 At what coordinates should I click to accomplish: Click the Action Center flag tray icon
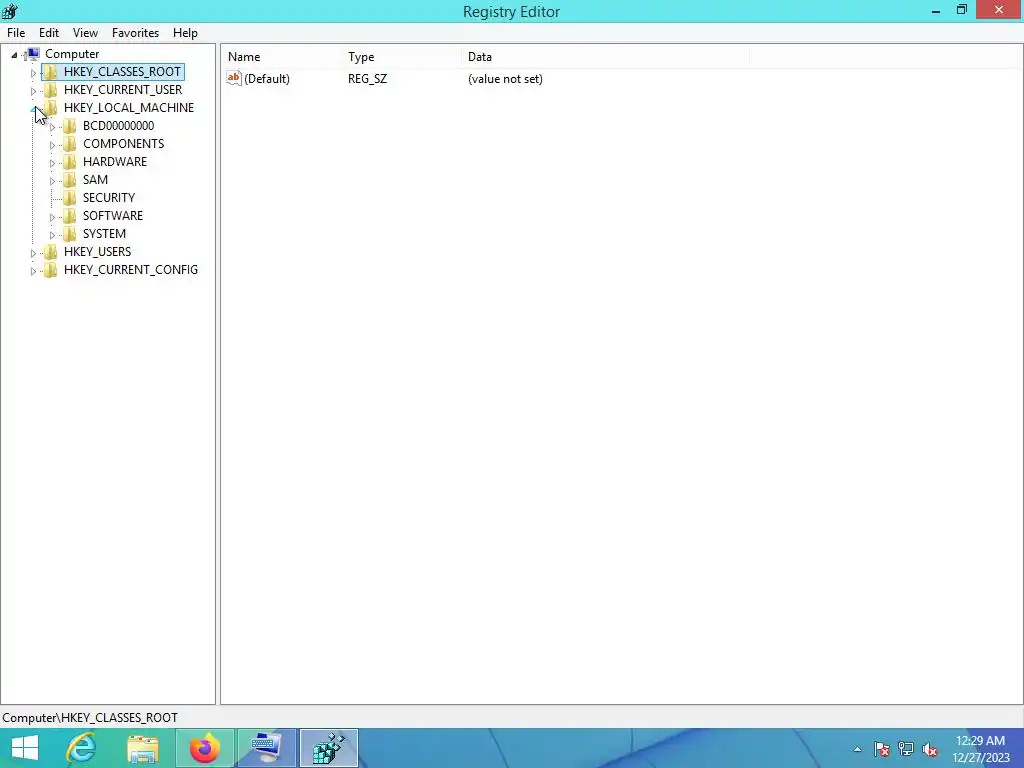(x=882, y=749)
